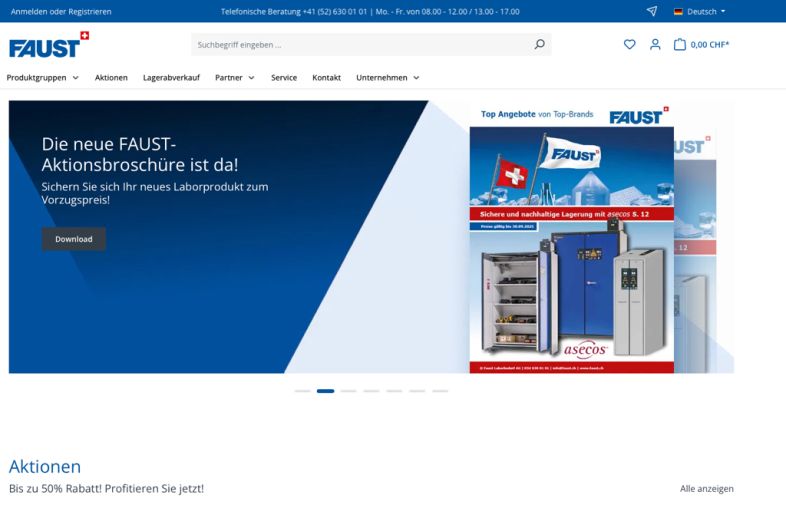
Task: Click the FAUST logo in the header
Action: pos(49,45)
